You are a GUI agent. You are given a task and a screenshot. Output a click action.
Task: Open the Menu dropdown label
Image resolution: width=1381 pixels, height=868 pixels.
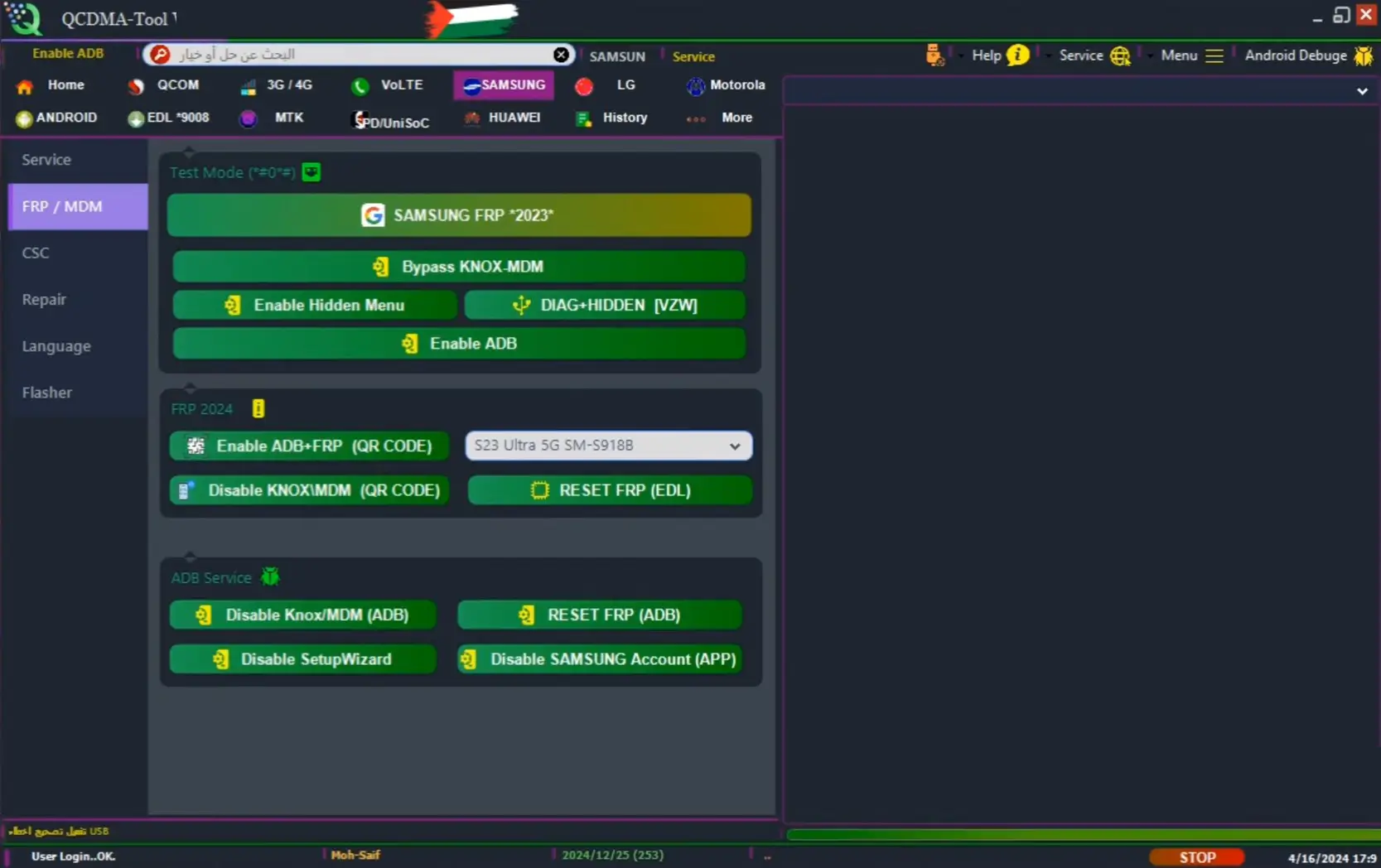(1179, 55)
